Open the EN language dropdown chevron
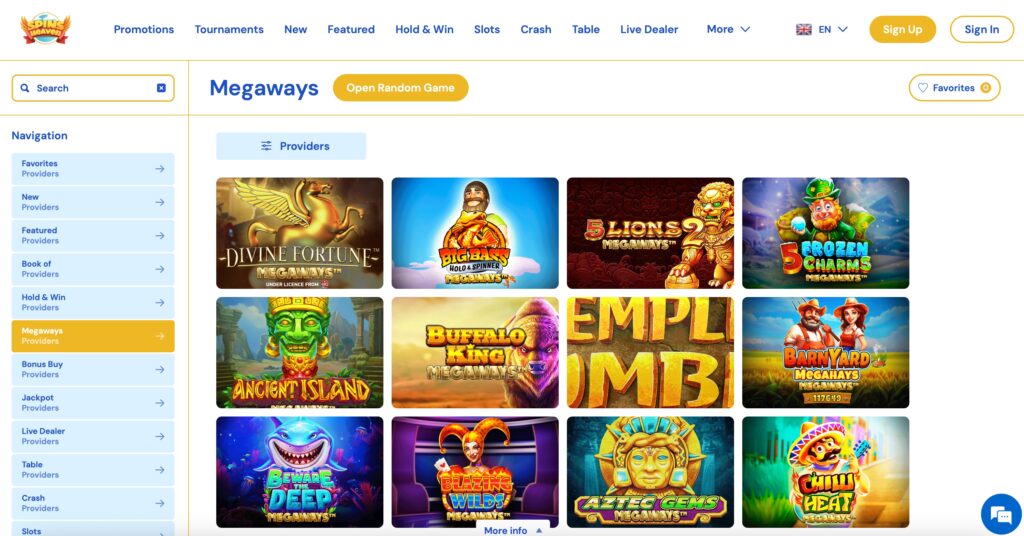Screen dimensions: 1024x536 click(842, 29)
